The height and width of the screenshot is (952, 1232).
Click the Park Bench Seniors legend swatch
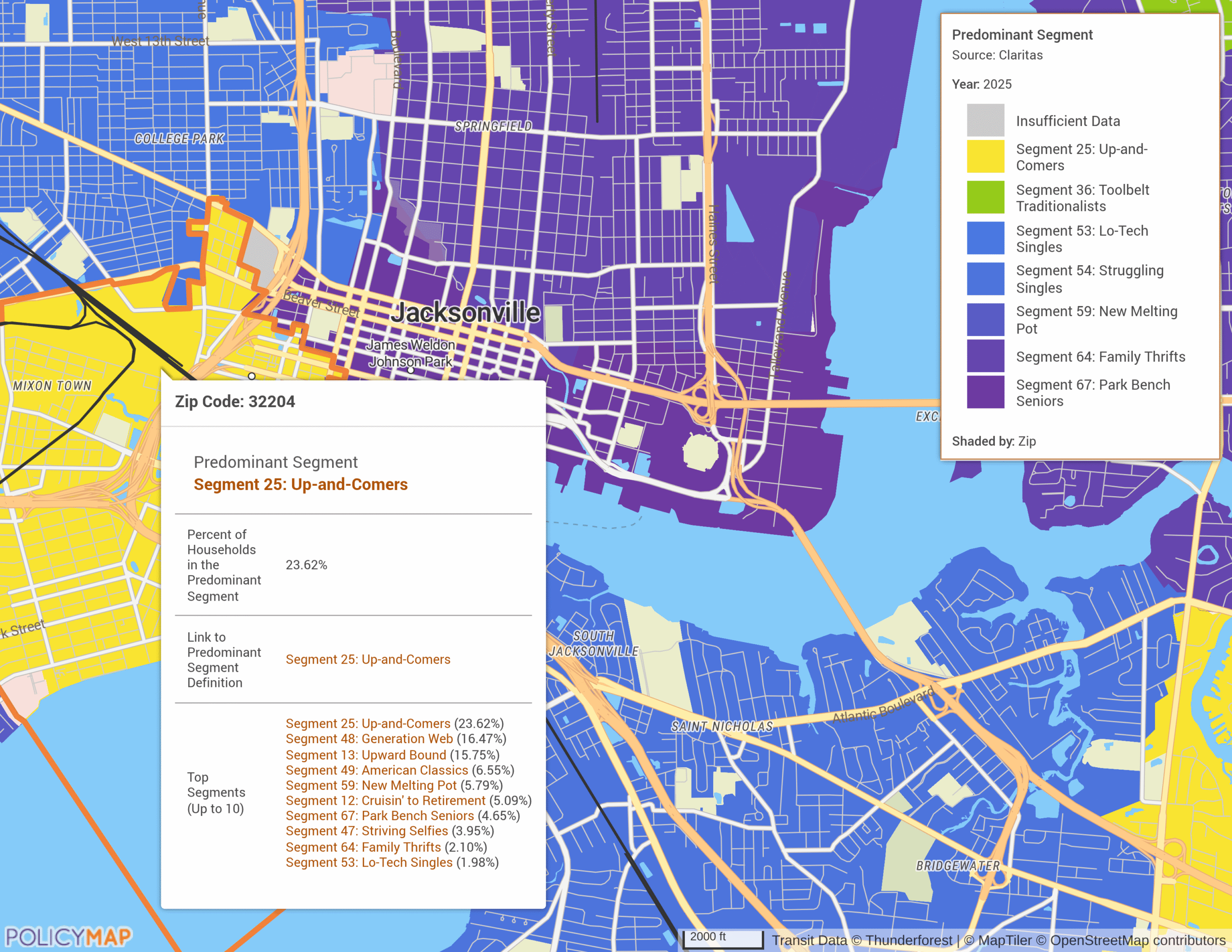[985, 392]
